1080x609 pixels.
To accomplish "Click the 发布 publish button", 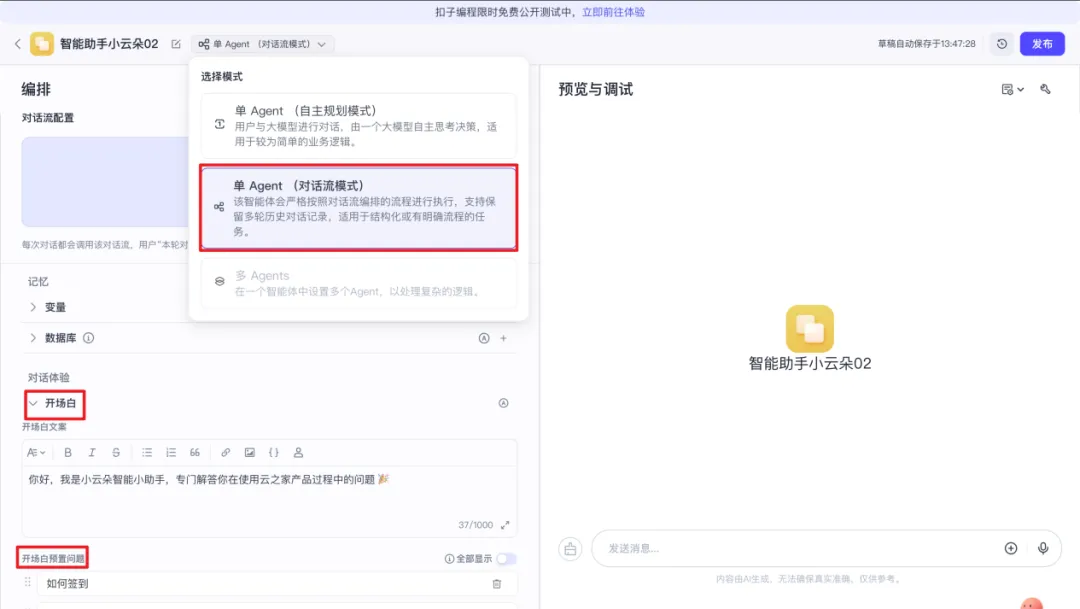I will click(x=1041, y=44).
